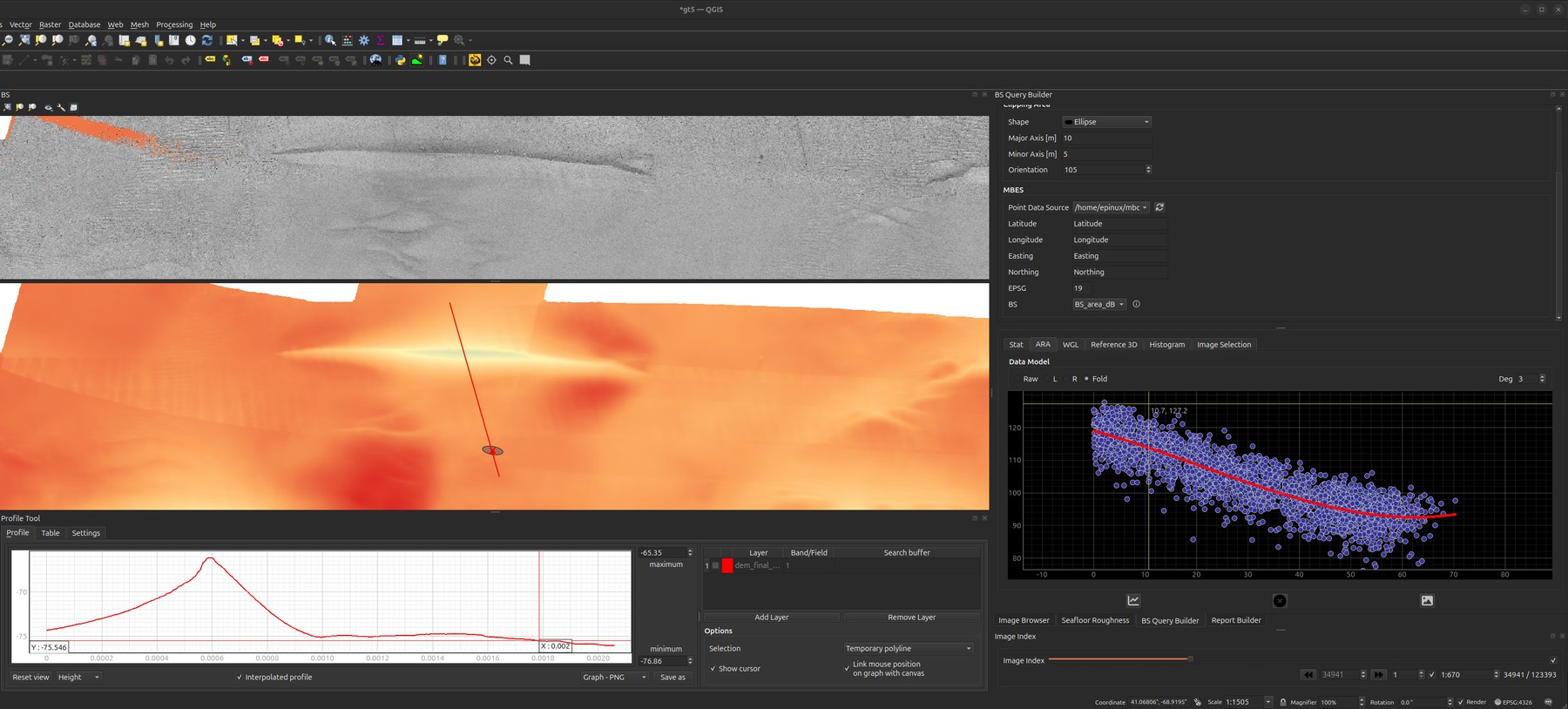Image resolution: width=1568 pixels, height=709 pixels.
Task: Click the Processing Toolbox gear icon
Action: (364, 40)
